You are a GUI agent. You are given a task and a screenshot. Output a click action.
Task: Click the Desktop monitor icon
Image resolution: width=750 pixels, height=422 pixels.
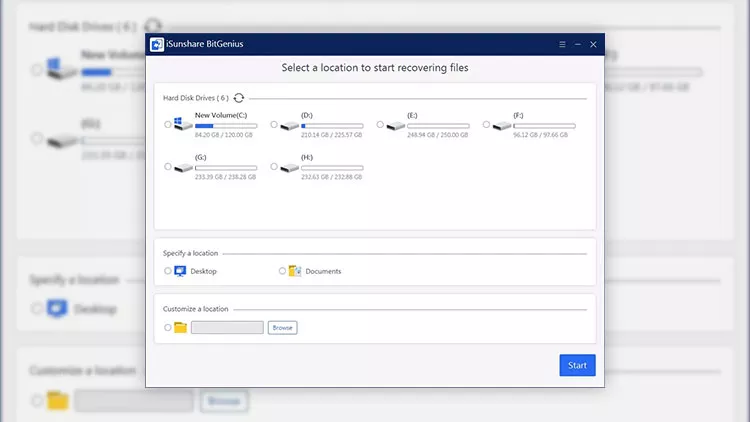pos(180,271)
